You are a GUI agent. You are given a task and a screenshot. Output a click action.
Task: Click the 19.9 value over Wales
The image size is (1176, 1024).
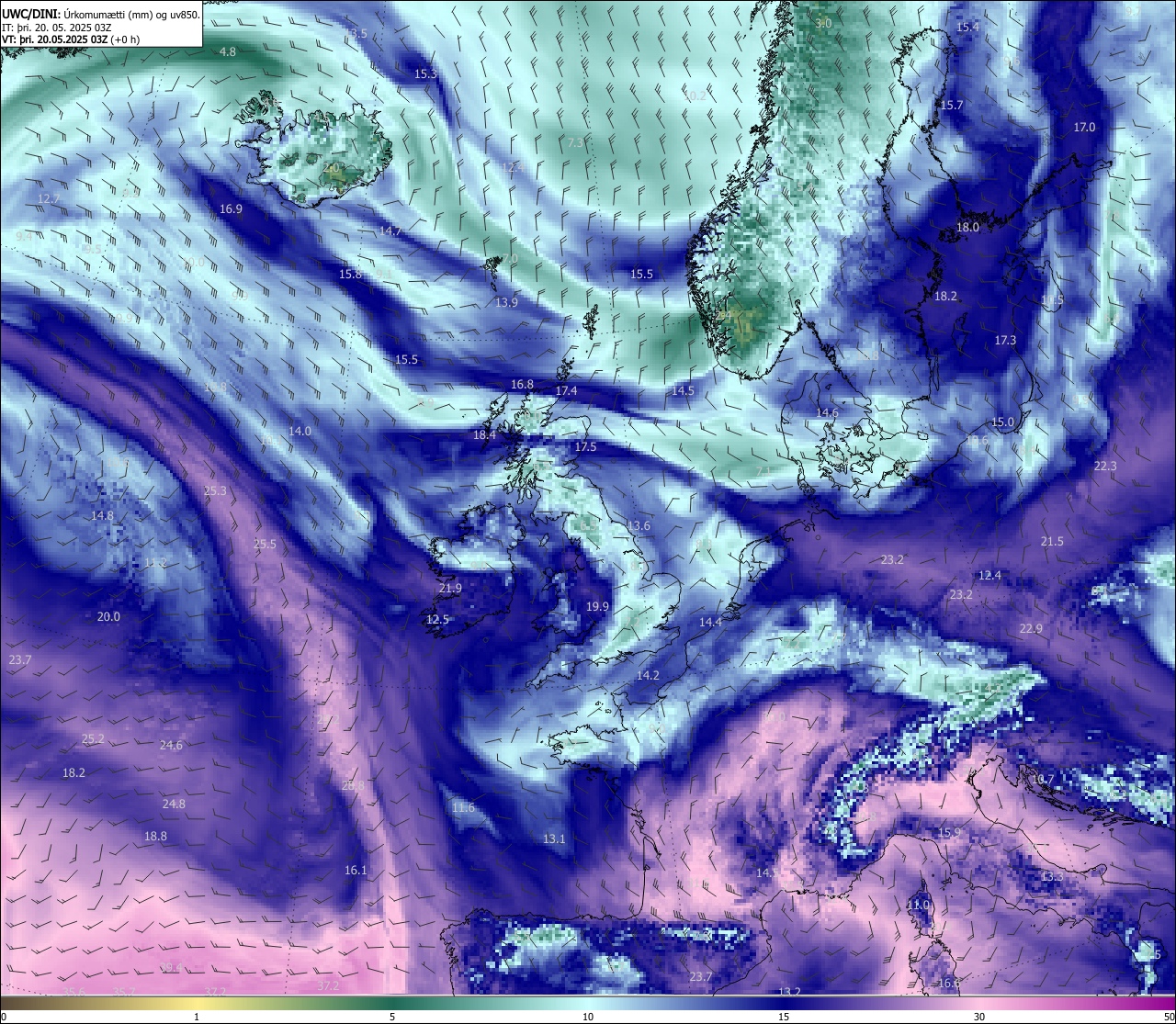point(597,606)
